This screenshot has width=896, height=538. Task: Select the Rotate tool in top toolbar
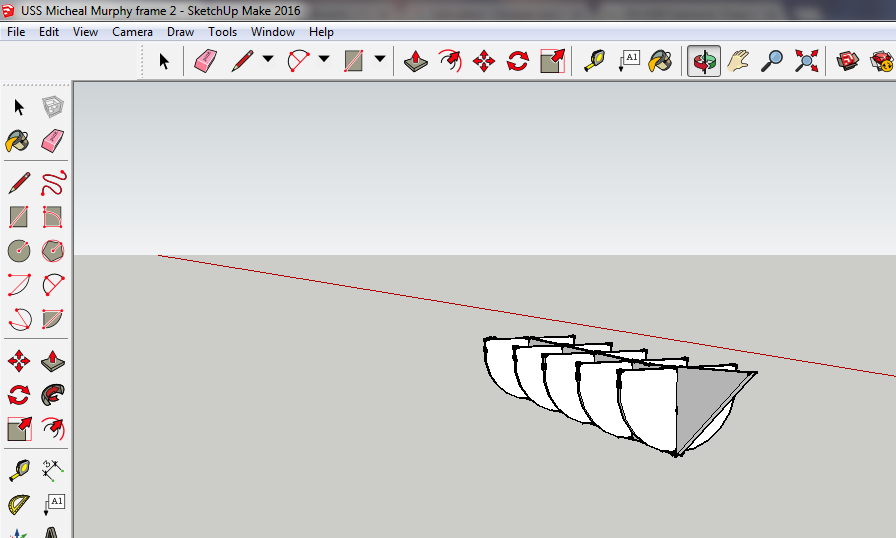coord(518,61)
